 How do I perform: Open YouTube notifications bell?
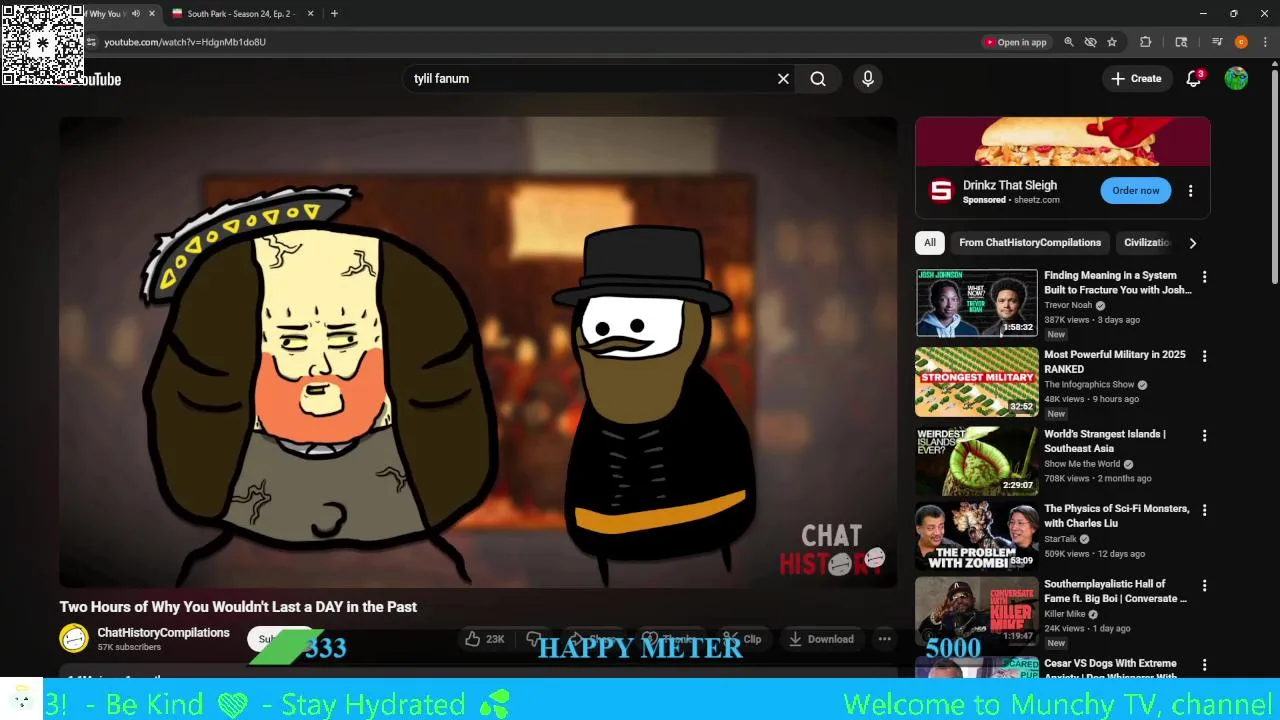pyautogui.click(x=1194, y=79)
